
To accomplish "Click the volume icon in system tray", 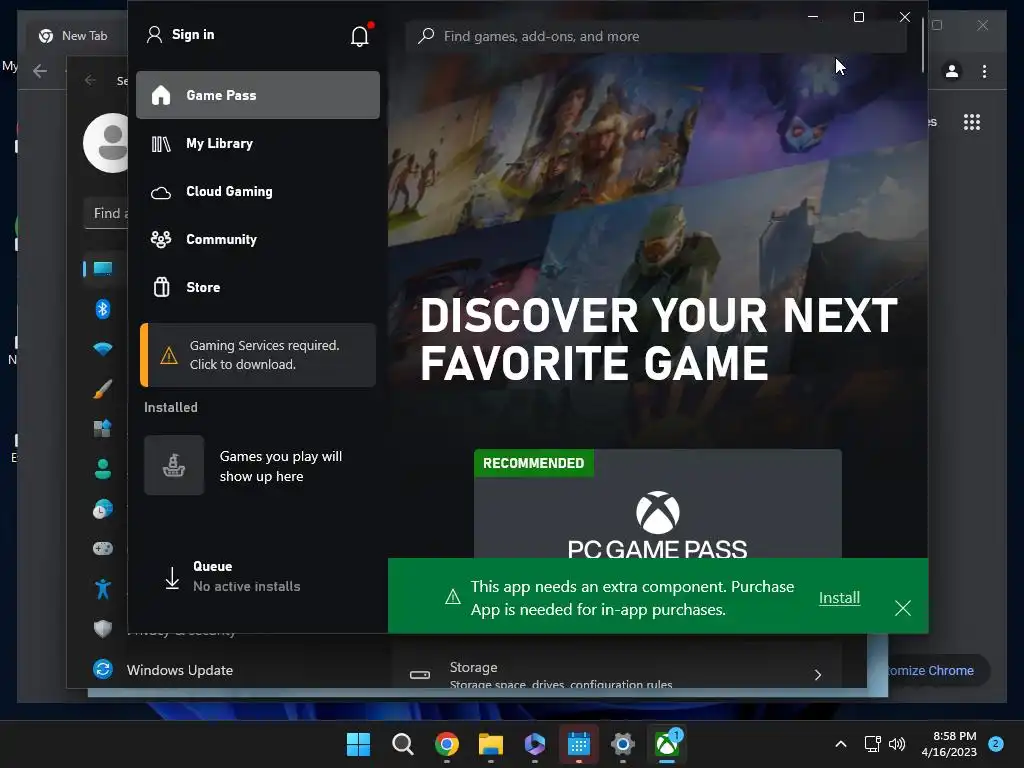I will click(x=897, y=744).
